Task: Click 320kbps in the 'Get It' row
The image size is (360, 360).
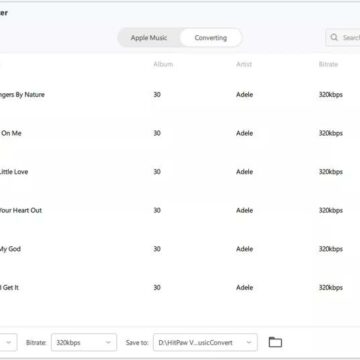Action: [x=331, y=287]
